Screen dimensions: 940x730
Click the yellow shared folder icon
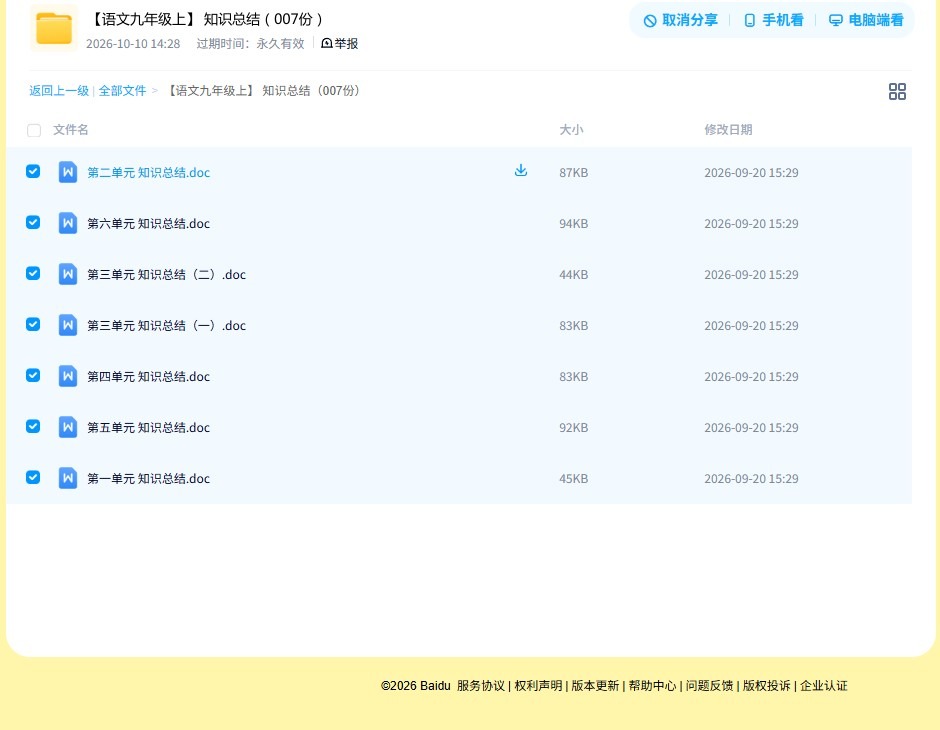[54, 28]
